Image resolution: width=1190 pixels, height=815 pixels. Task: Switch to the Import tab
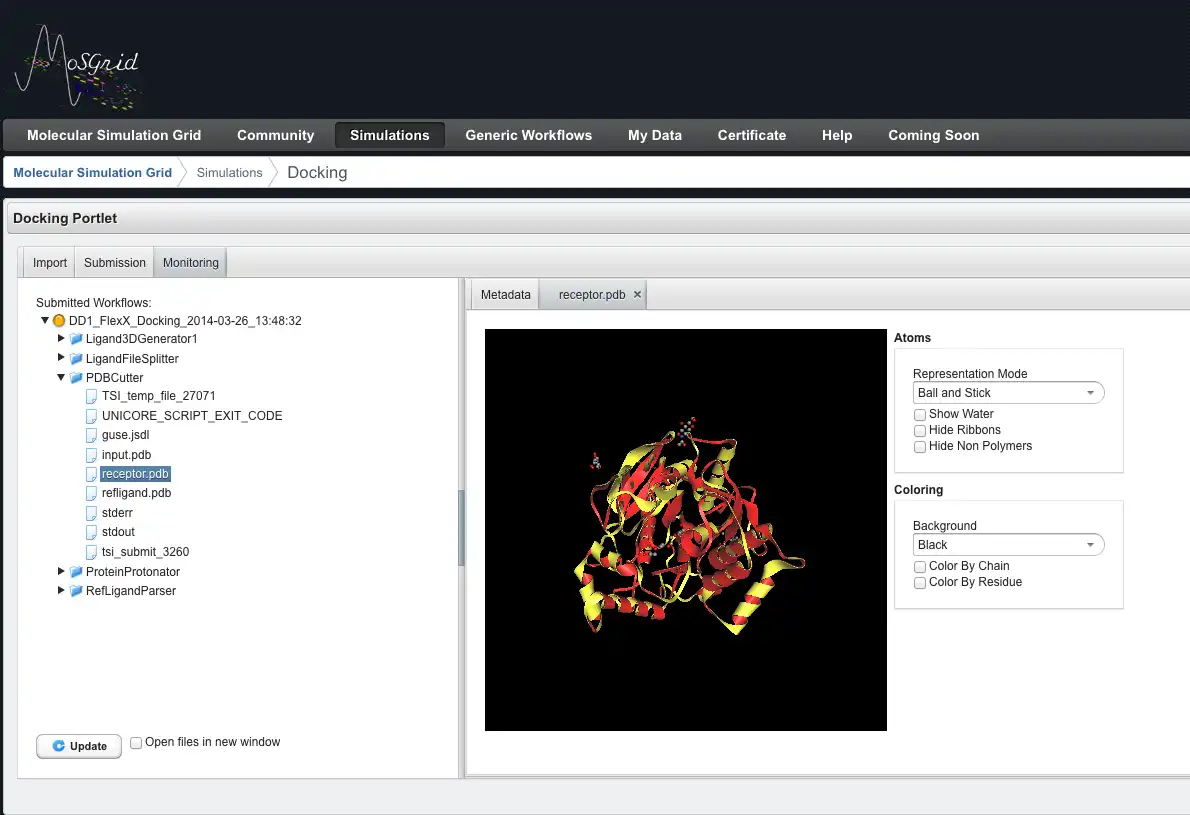49,263
